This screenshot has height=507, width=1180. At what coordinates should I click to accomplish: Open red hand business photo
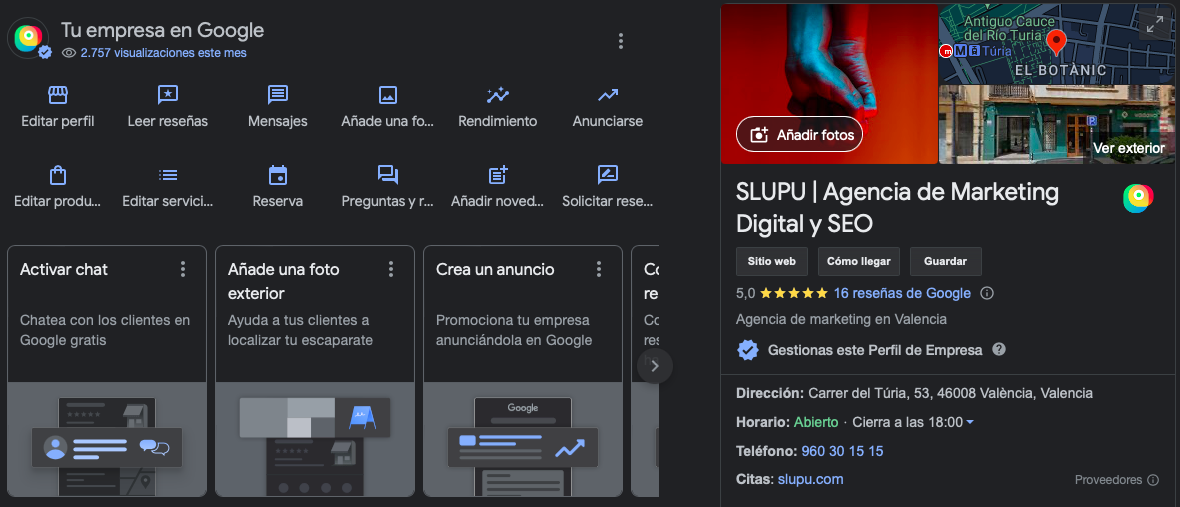pyautogui.click(x=829, y=83)
